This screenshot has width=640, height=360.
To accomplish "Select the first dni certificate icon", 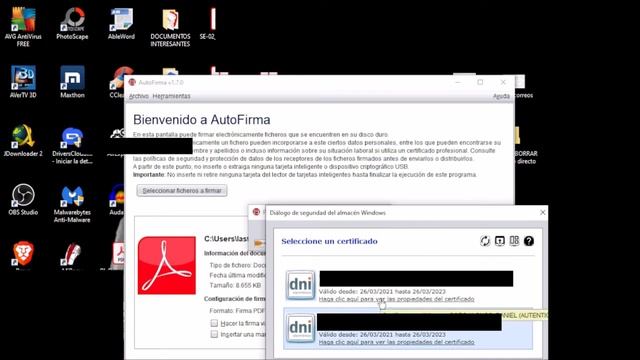I will [x=300, y=285].
